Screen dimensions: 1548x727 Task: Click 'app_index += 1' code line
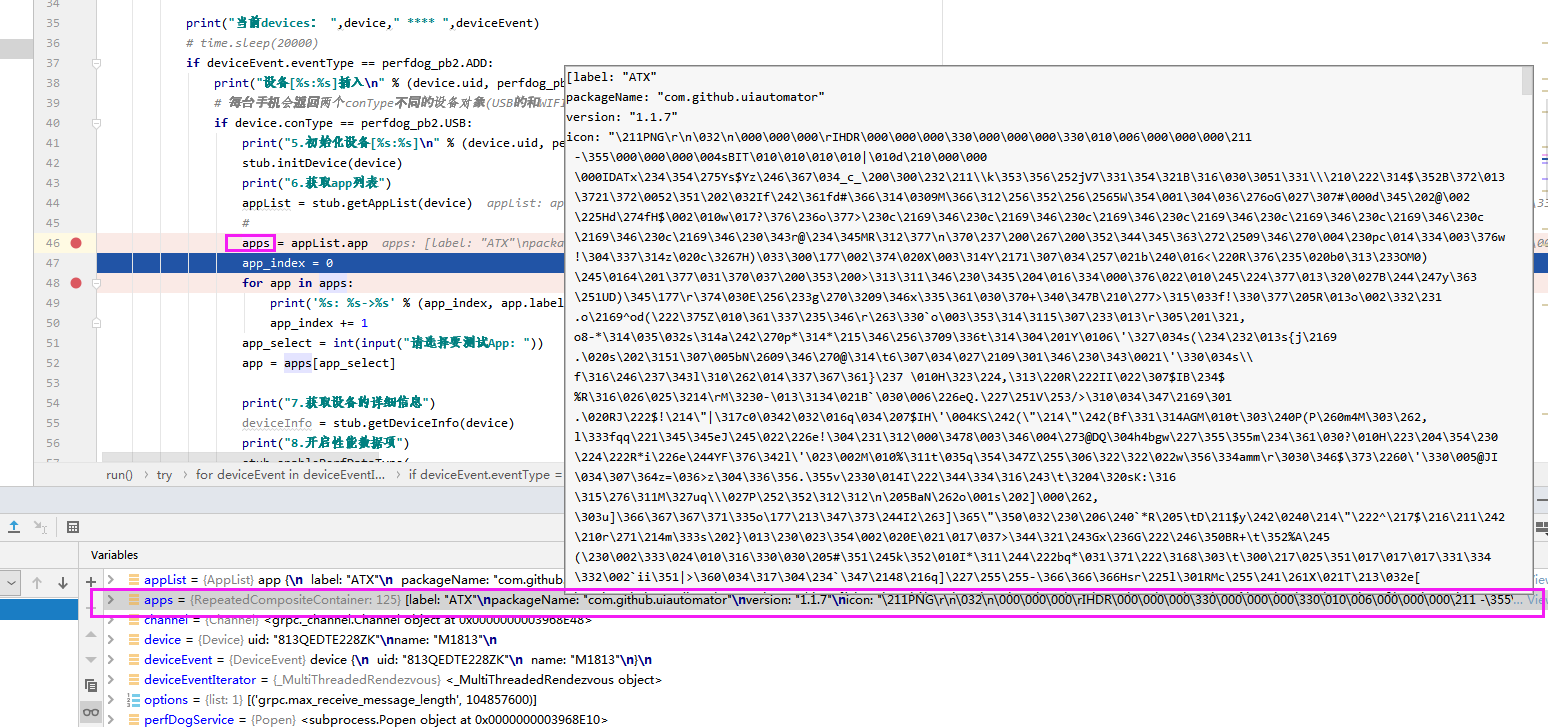(x=319, y=323)
